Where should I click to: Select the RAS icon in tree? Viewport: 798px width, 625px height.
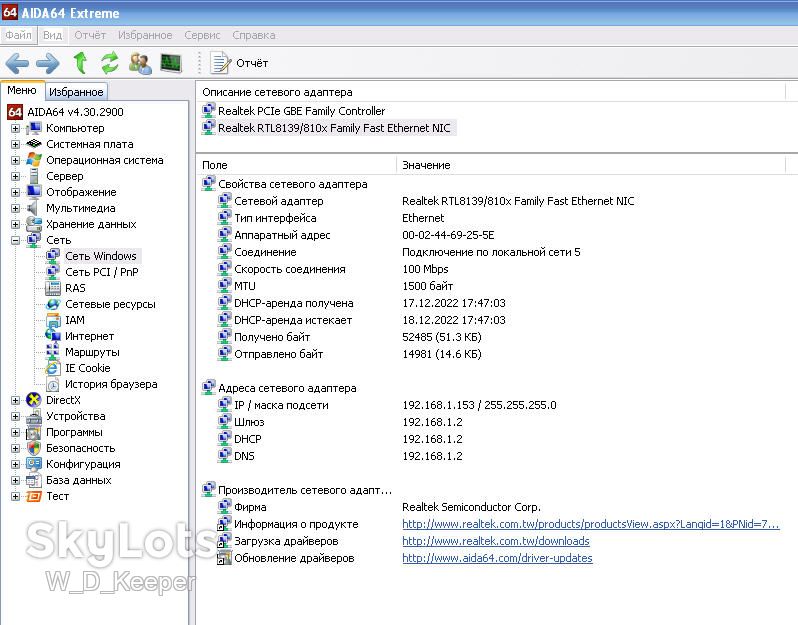click(x=53, y=288)
